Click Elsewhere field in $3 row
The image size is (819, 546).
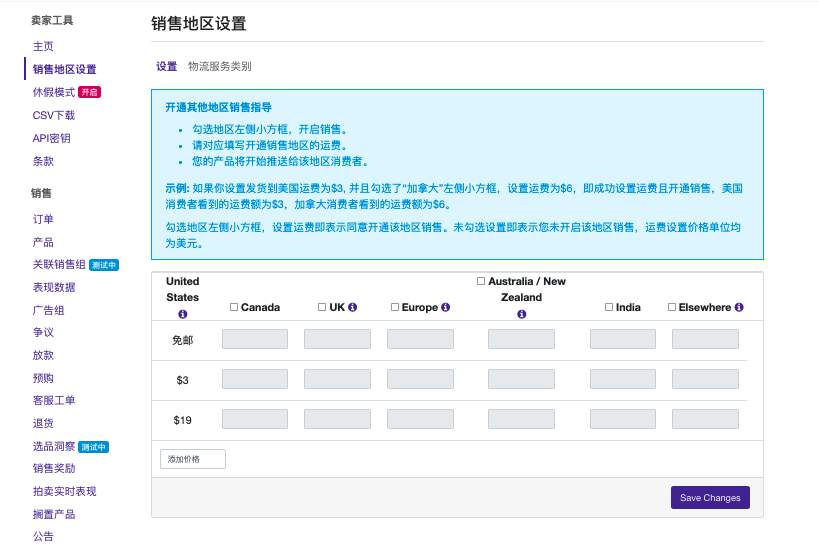coord(706,379)
